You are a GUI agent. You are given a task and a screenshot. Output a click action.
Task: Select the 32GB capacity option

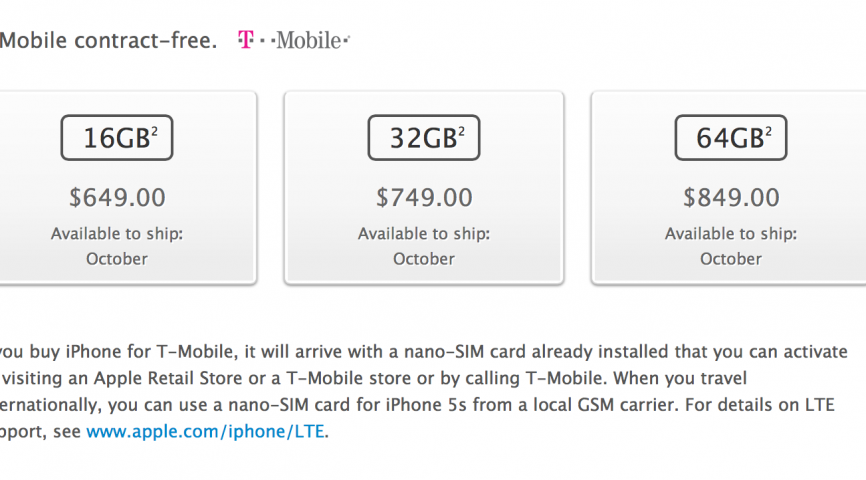[x=424, y=139]
